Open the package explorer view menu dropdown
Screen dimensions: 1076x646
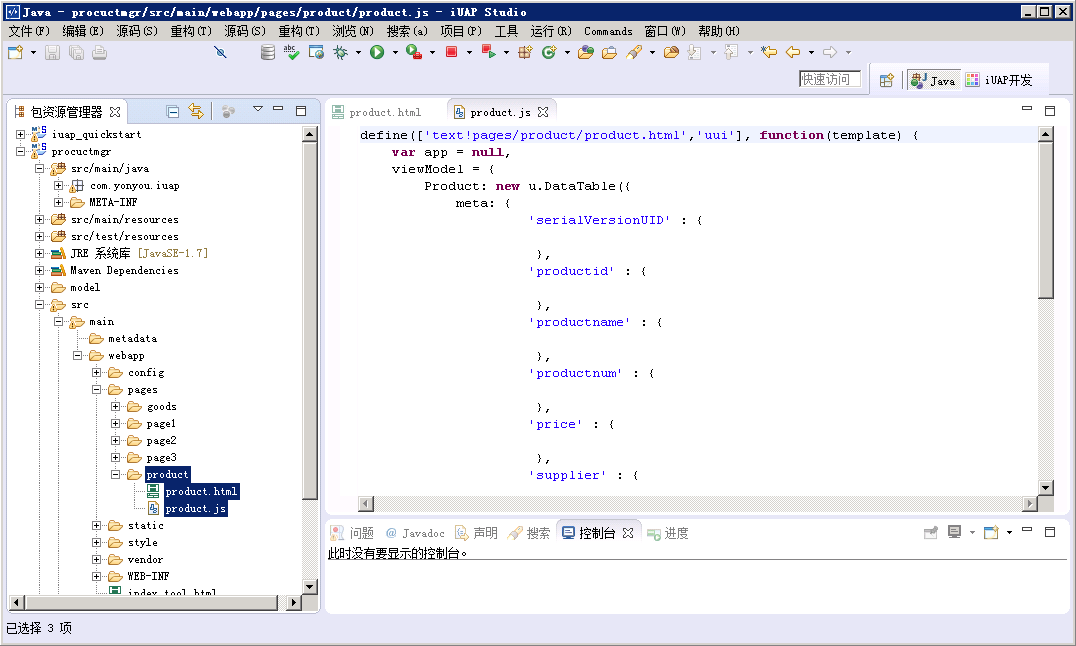coord(257,110)
